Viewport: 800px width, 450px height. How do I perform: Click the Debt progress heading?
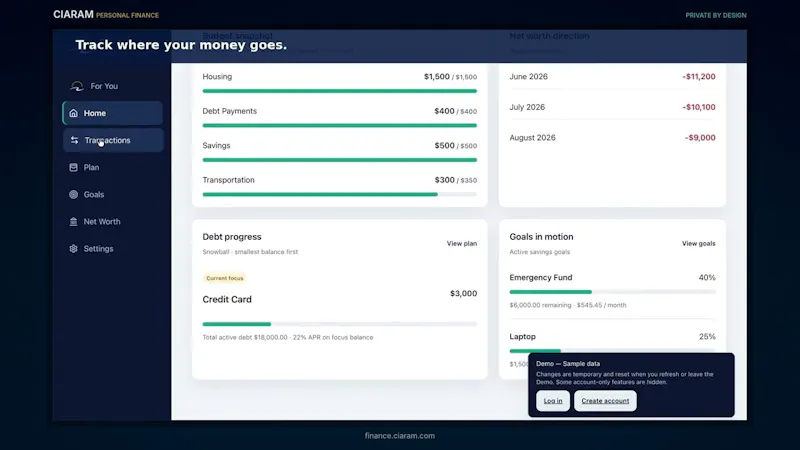pyautogui.click(x=232, y=237)
